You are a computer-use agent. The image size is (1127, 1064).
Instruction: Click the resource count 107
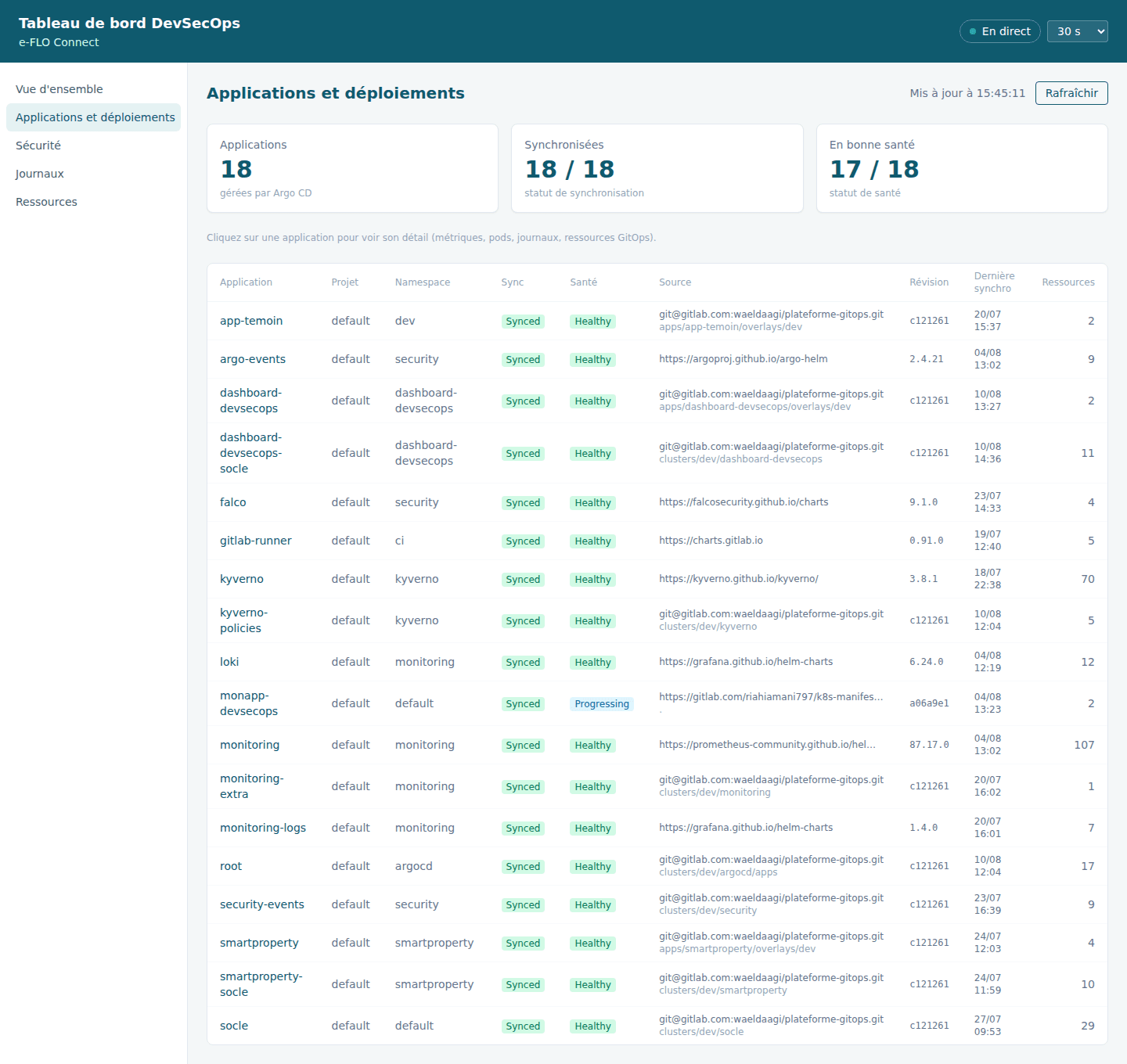click(1084, 745)
